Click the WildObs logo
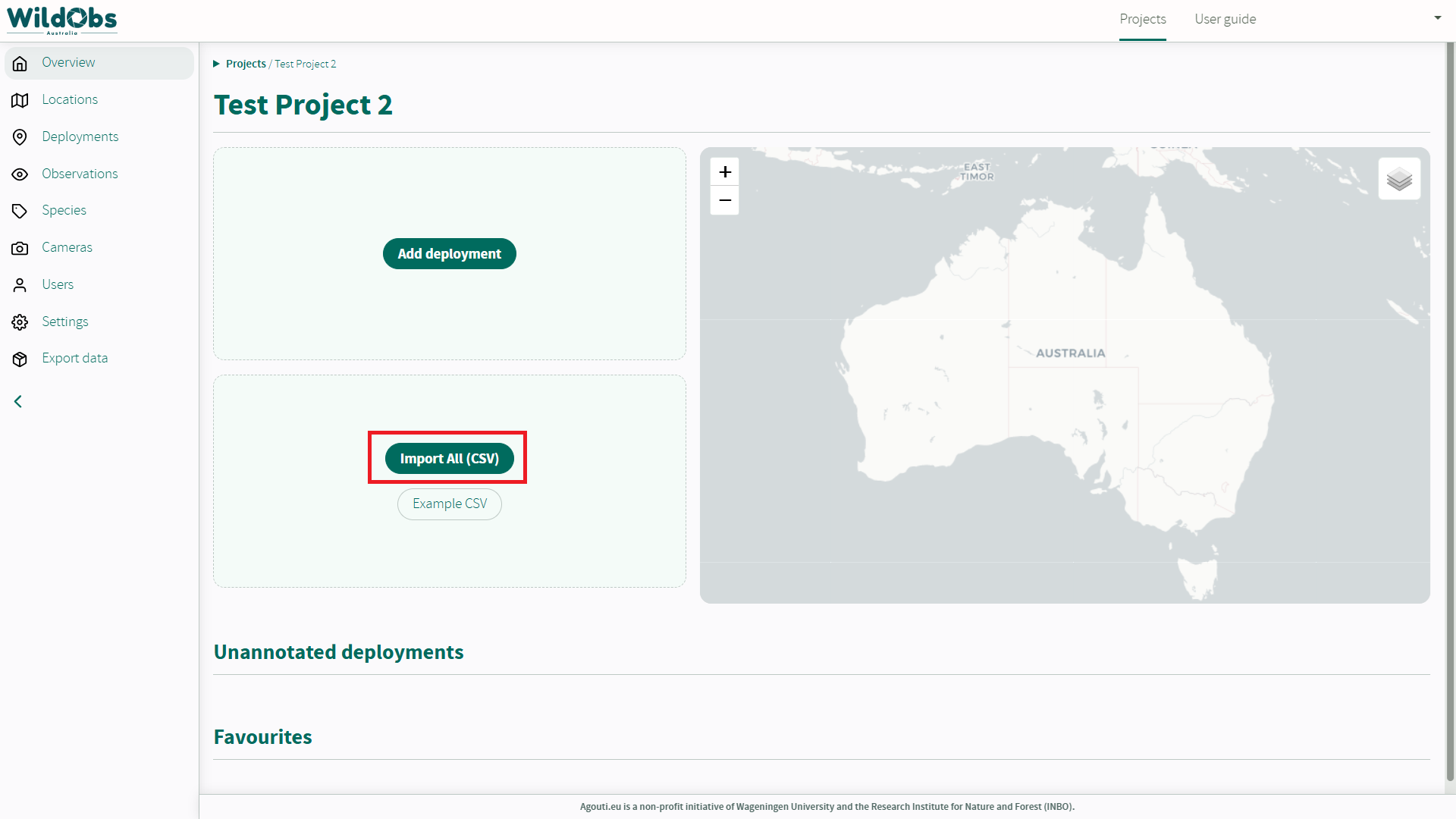 pyautogui.click(x=61, y=19)
